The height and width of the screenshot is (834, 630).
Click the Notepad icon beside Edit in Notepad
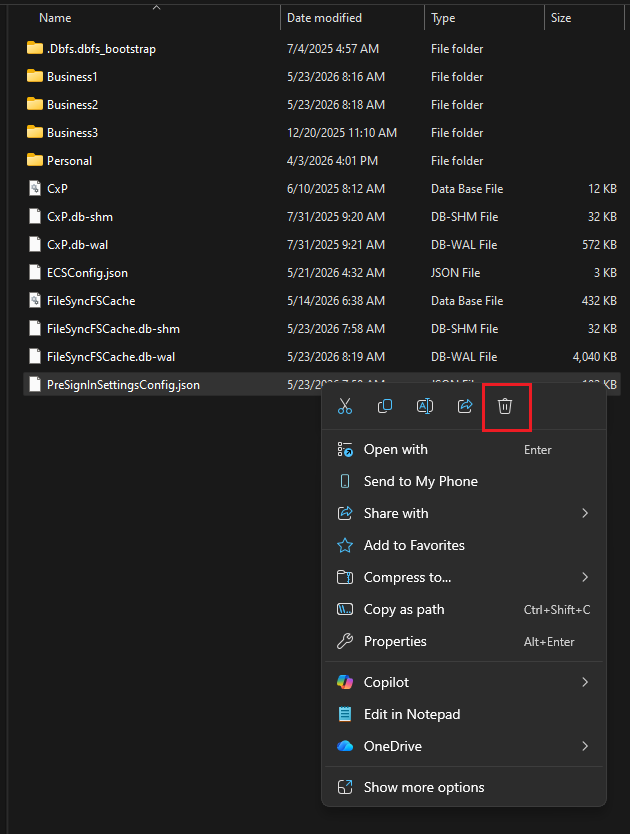[x=345, y=714]
